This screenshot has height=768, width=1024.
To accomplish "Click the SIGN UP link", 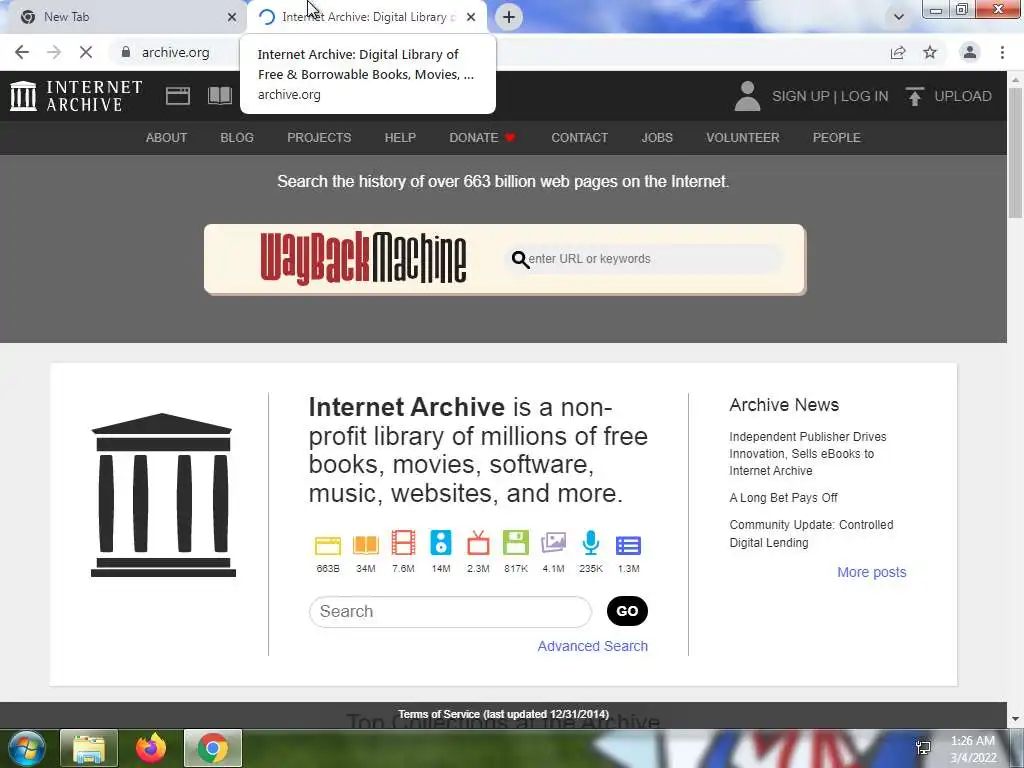I will pyautogui.click(x=801, y=96).
